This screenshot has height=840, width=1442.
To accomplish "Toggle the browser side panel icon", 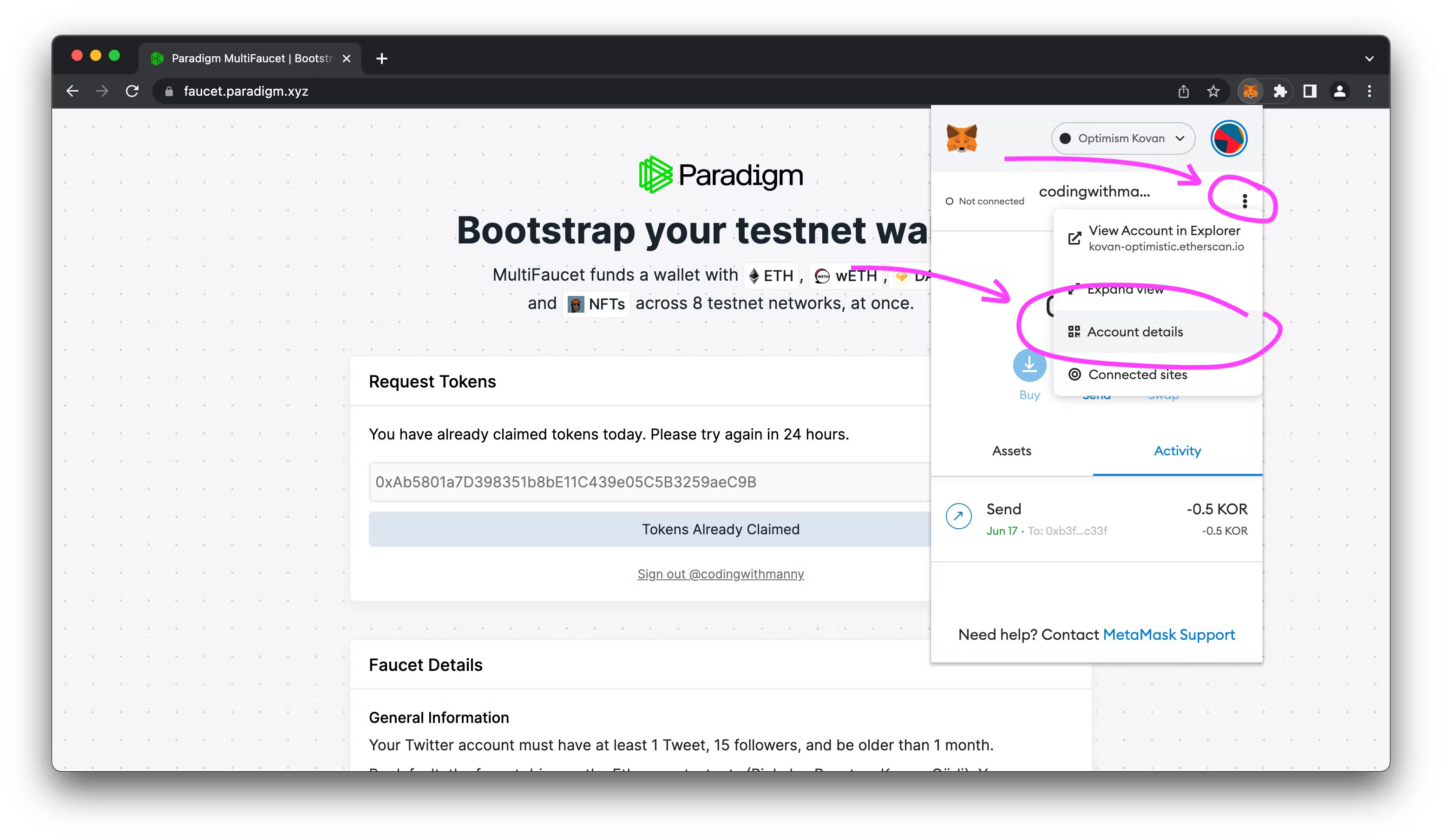I will [x=1310, y=91].
